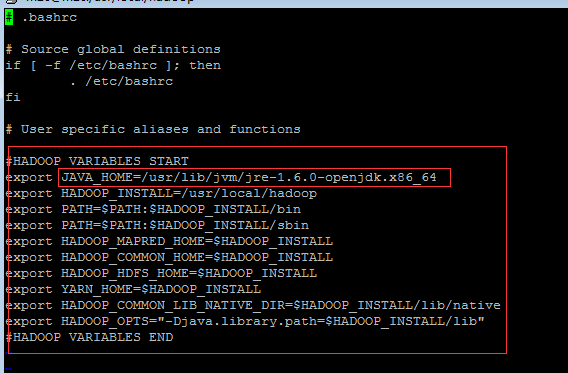Click the 'if [ -f /etc/bashrc ]; then' line
This screenshot has width=568, height=373.
click(x=113, y=66)
